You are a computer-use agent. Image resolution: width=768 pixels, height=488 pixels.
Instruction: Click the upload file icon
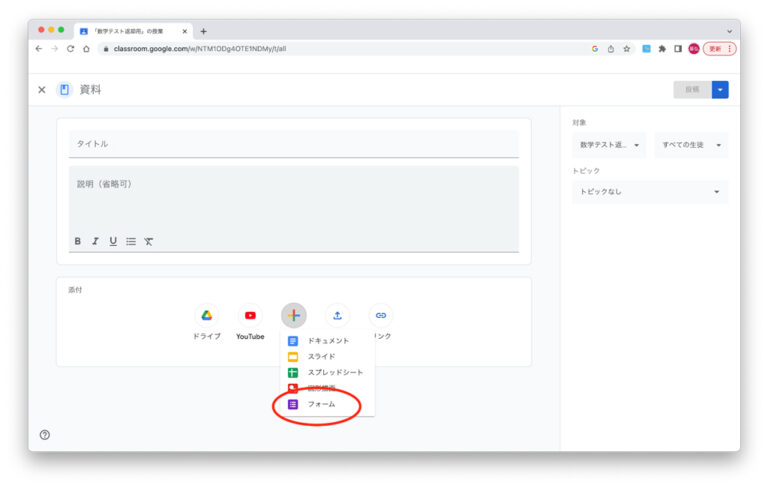(x=337, y=315)
